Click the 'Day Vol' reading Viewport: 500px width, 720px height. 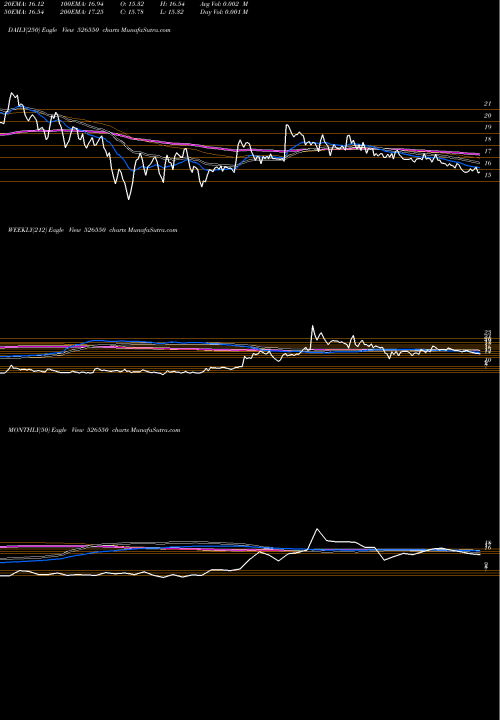coord(224,12)
